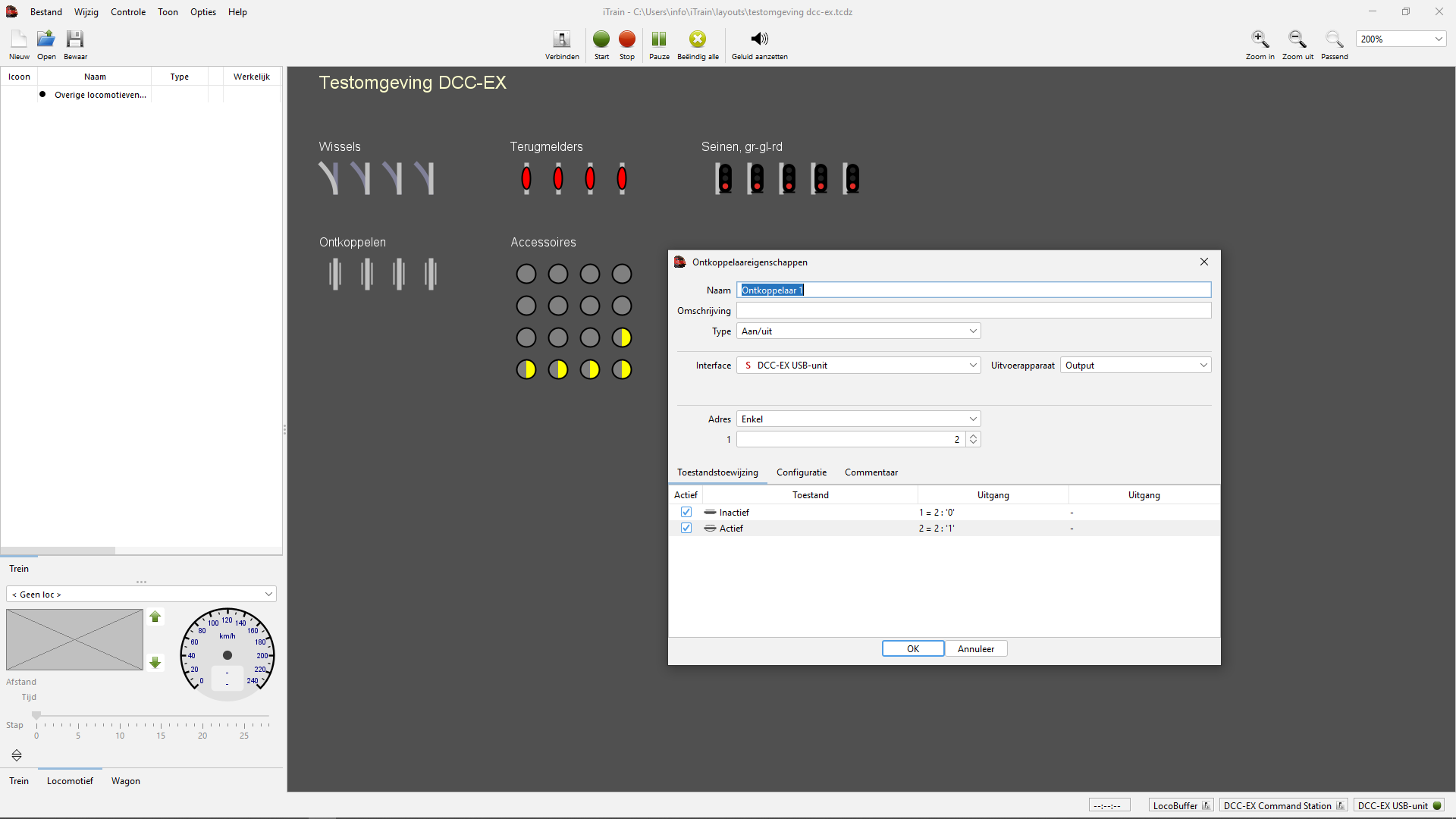Click the Stap speed slider
The image size is (1456, 819).
click(152, 716)
